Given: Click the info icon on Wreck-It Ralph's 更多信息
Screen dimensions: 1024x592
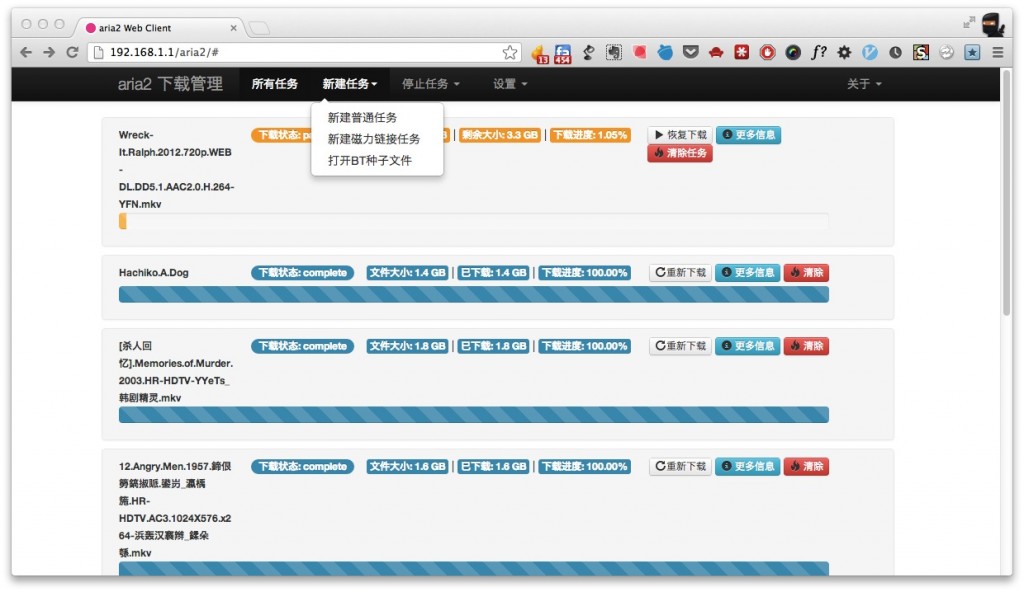Looking at the screenshot, I should (x=727, y=135).
